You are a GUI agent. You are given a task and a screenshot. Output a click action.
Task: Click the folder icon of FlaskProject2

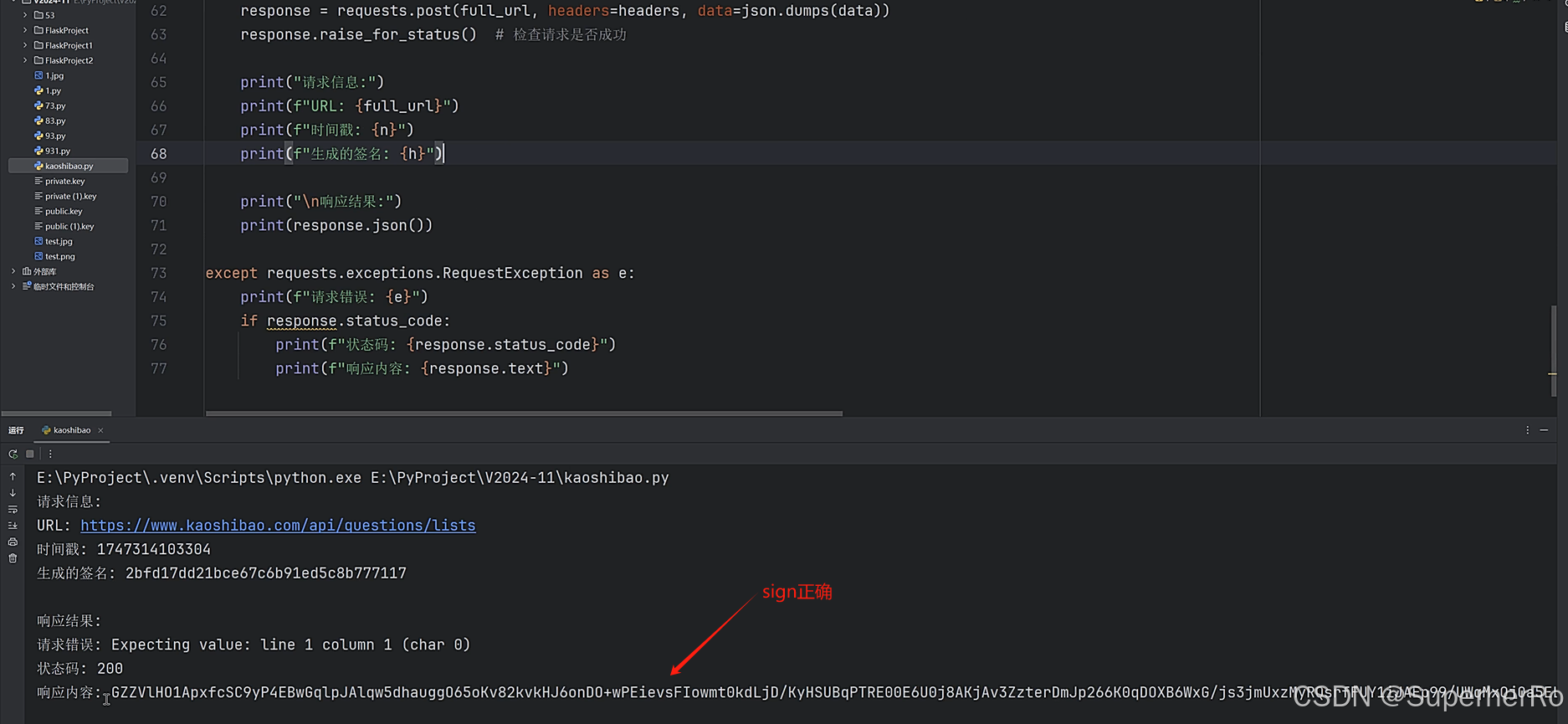[x=38, y=60]
